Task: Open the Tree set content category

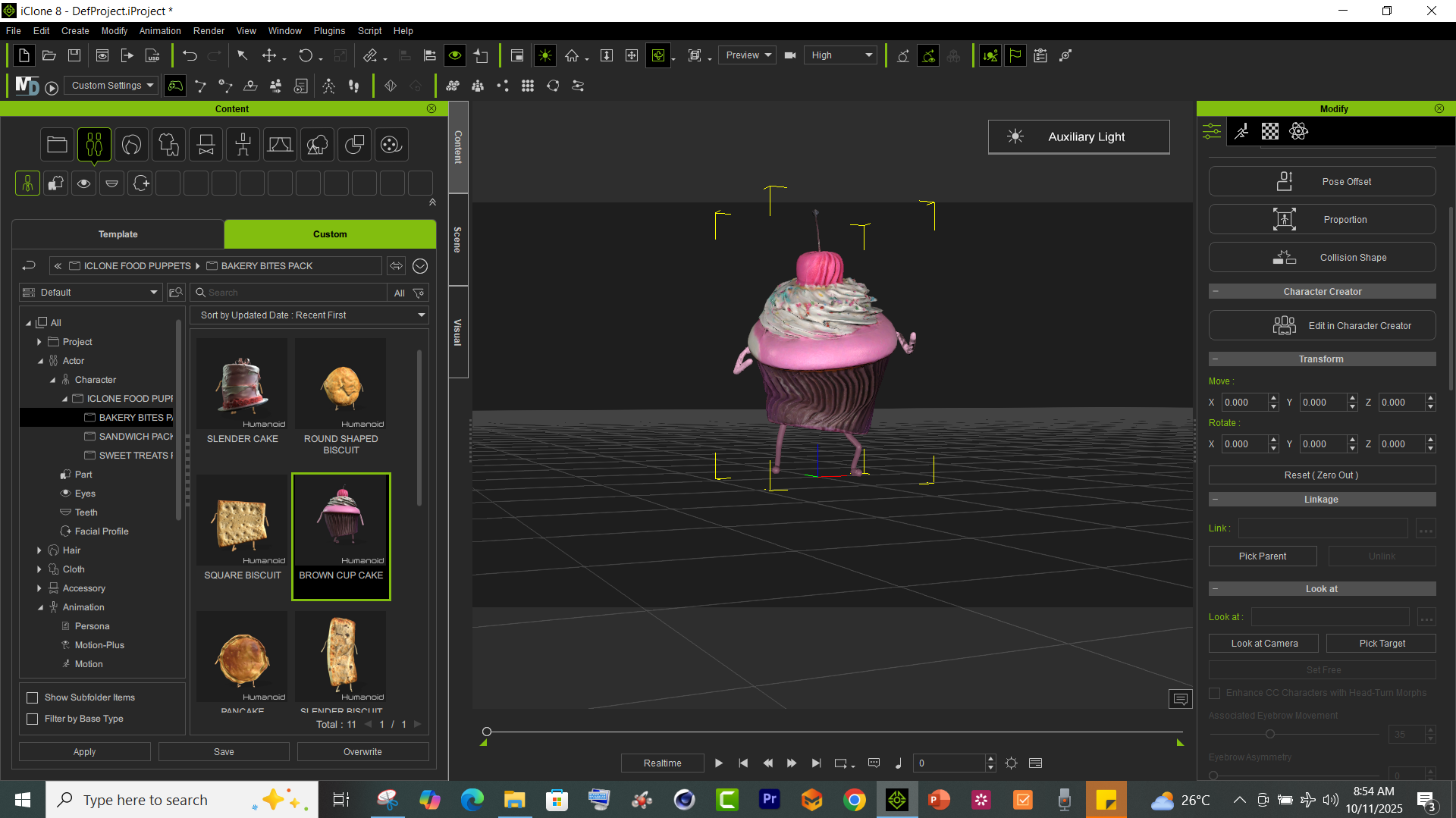Action: coord(317,144)
